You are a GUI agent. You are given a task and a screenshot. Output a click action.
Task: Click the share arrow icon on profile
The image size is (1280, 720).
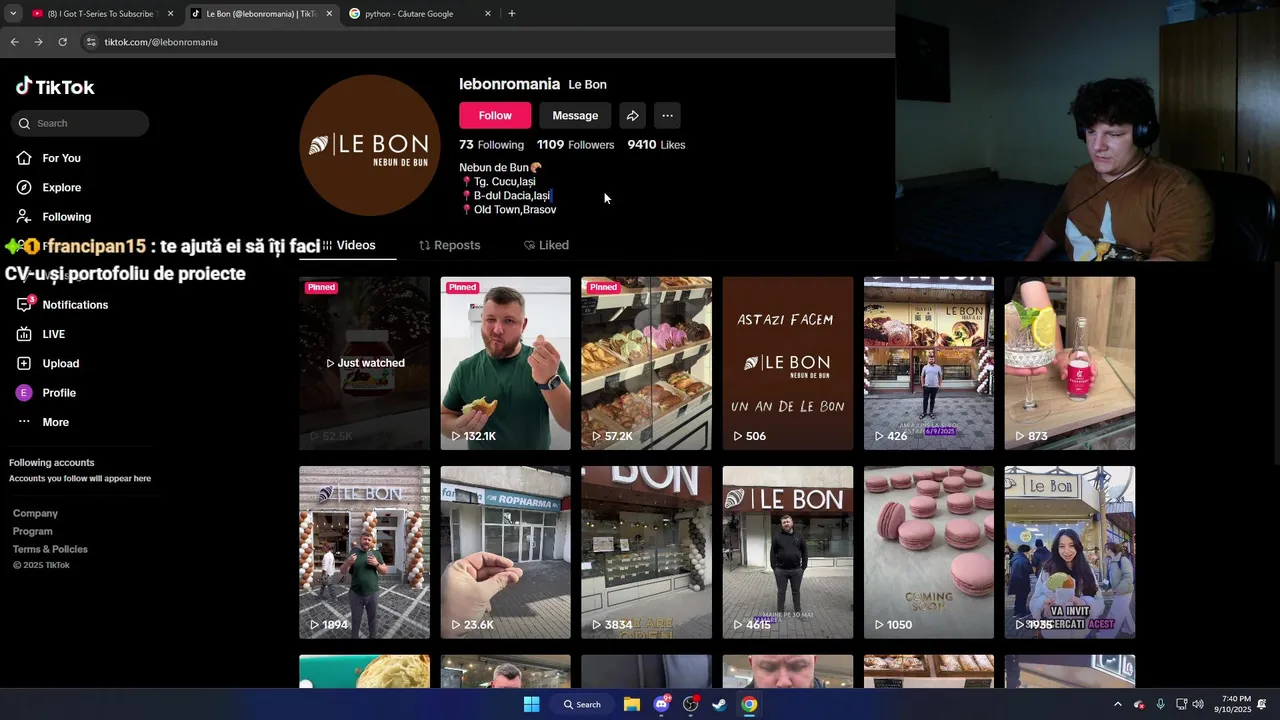[632, 115]
